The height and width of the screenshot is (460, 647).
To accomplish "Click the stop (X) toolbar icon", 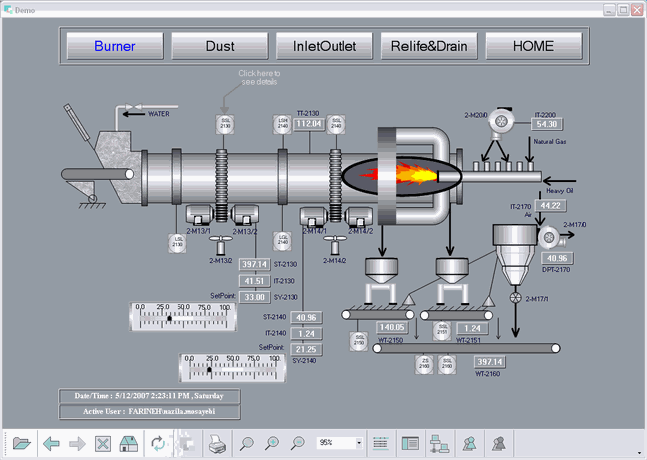I will coord(102,444).
